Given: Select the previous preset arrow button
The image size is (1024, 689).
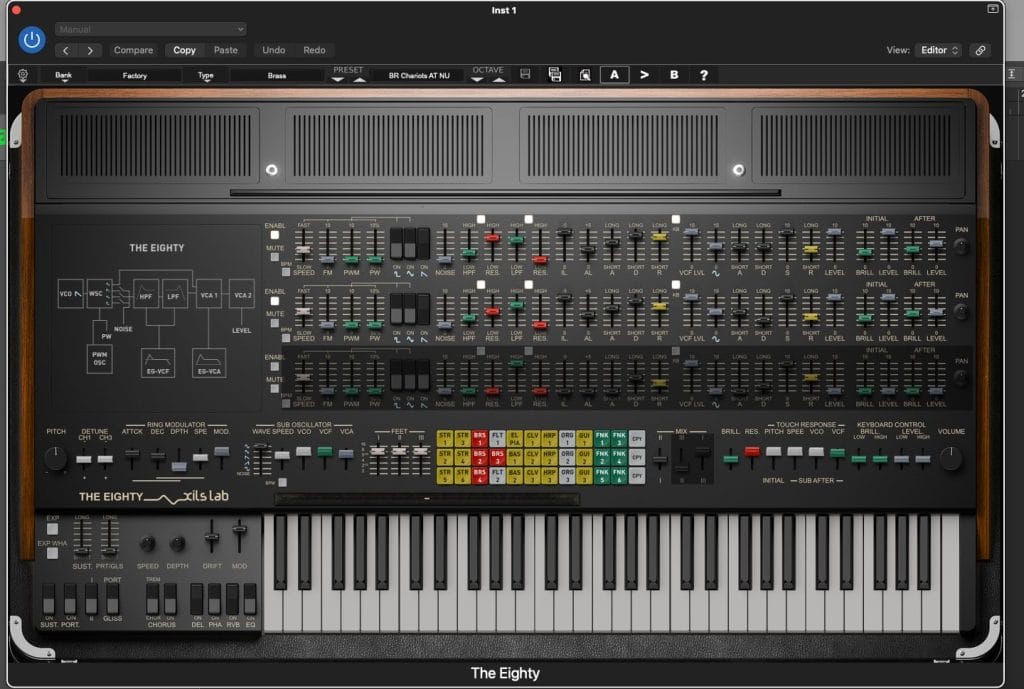Looking at the screenshot, I should [x=338, y=80].
